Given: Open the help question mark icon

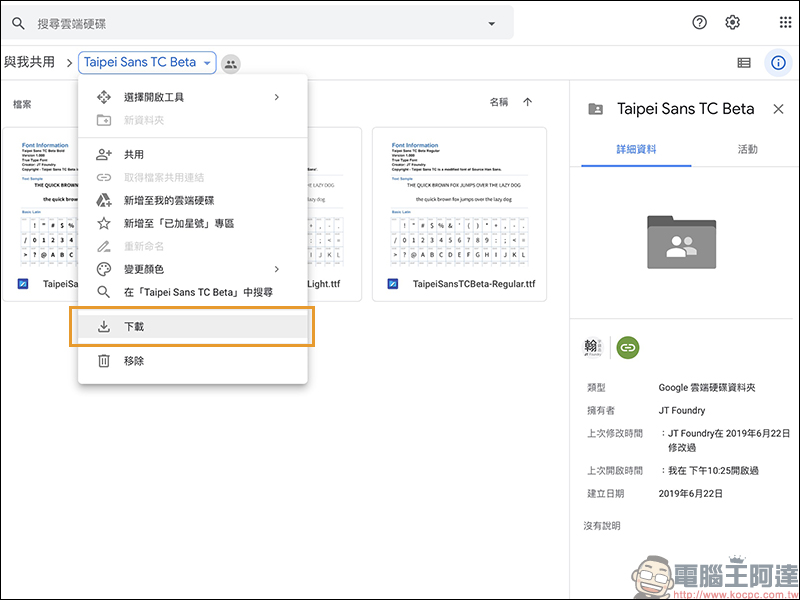Looking at the screenshot, I should click(x=699, y=22).
